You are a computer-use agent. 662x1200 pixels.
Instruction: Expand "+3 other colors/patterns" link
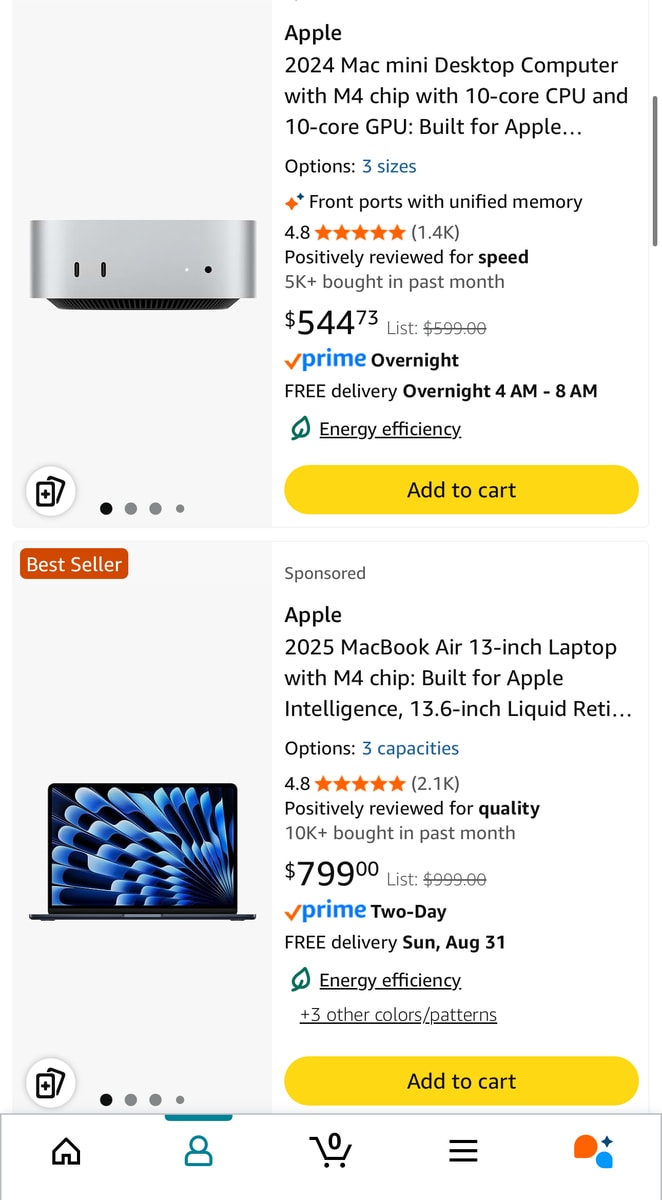398,1015
